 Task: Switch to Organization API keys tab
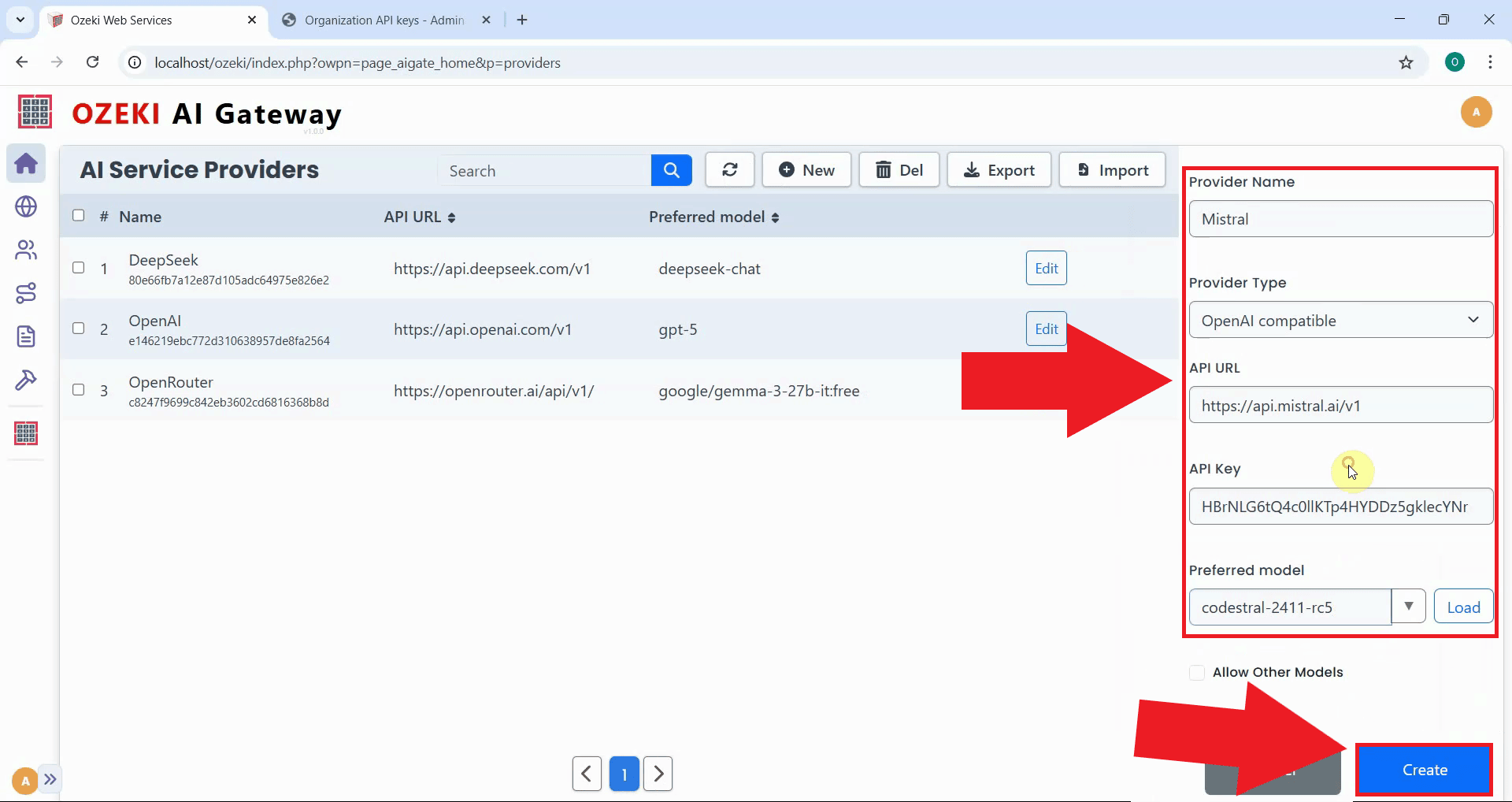(x=384, y=20)
